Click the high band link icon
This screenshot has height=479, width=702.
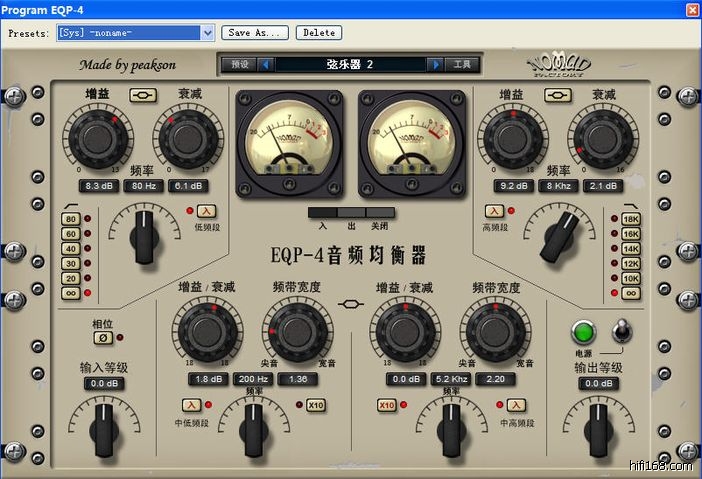click(x=557, y=95)
